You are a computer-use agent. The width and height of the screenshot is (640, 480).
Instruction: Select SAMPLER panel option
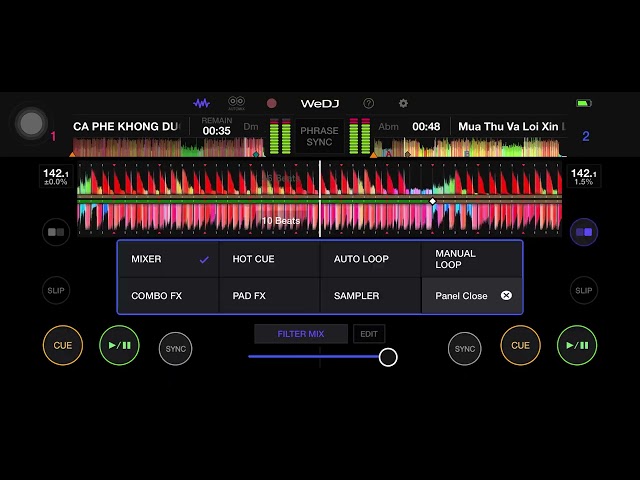(x=371, y=296)
